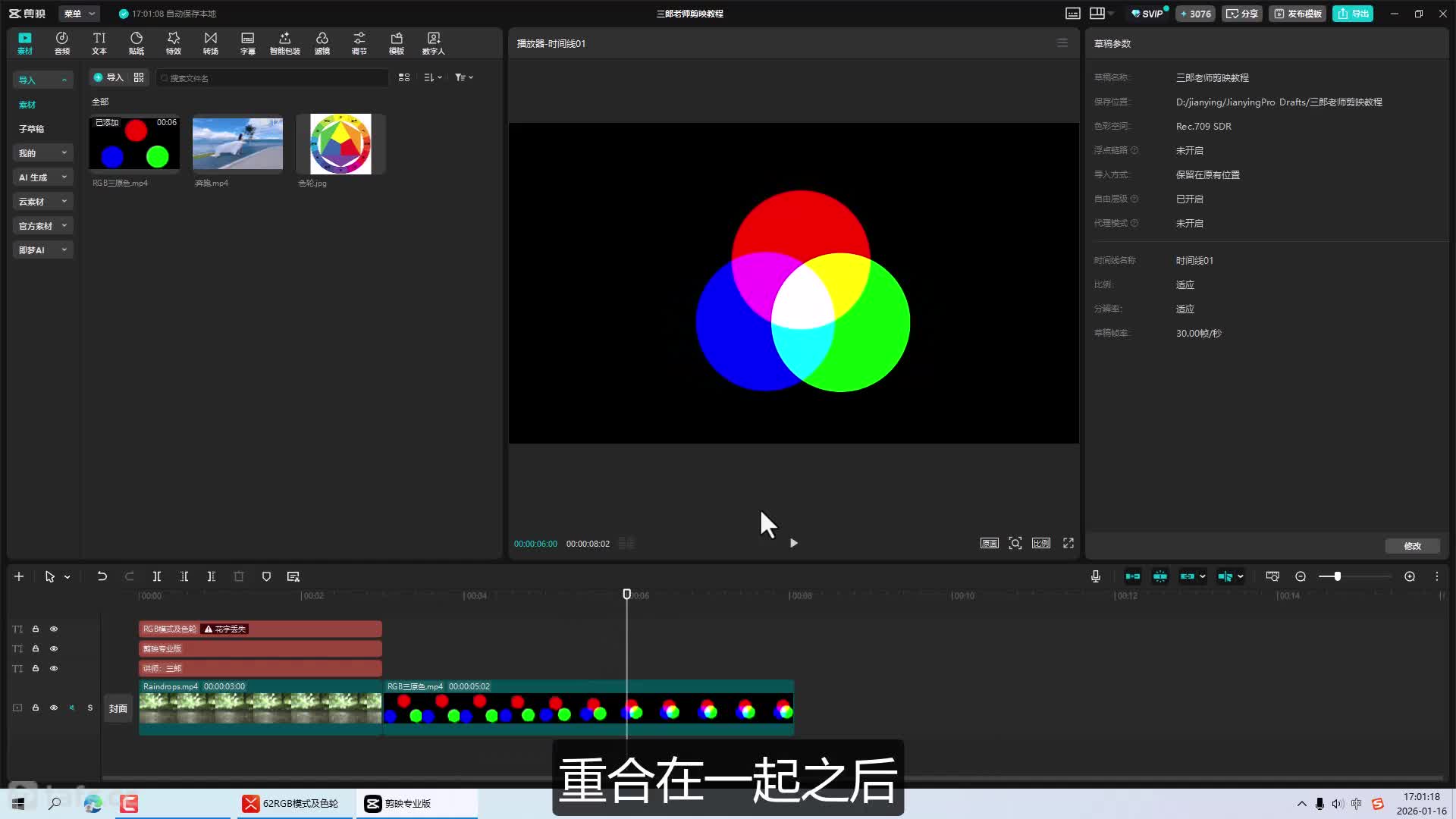This screenshot has width=1456, height=819.
Task: Open the 特效 effects panel
Action: point(174,43)
